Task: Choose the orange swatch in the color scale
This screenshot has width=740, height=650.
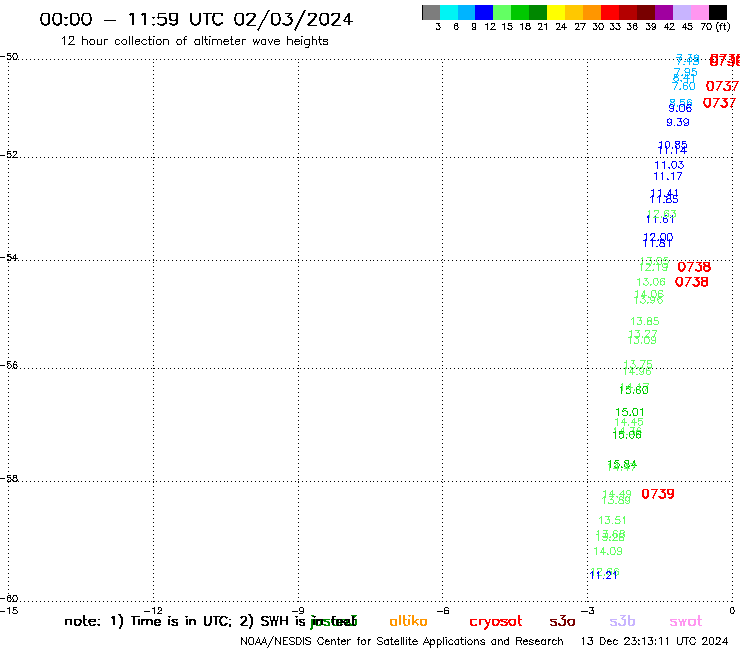Action: point(592,12)
